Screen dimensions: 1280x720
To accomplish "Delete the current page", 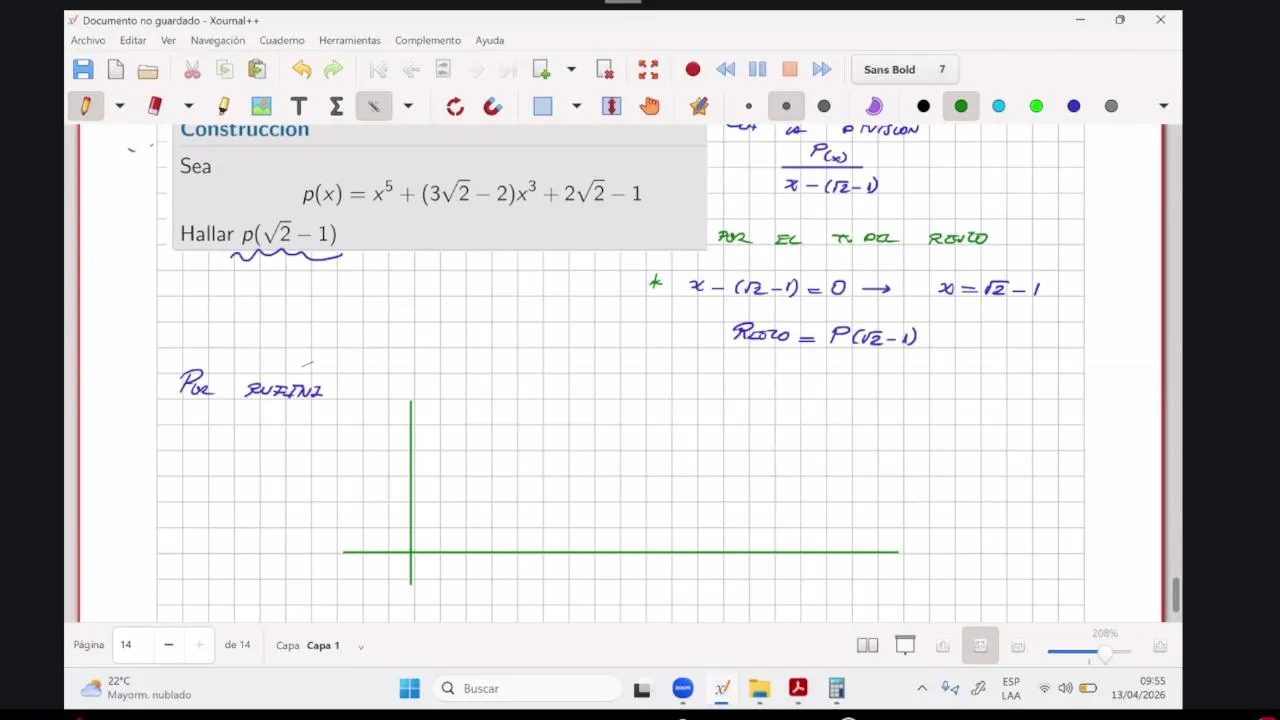I will click(605, 69).
